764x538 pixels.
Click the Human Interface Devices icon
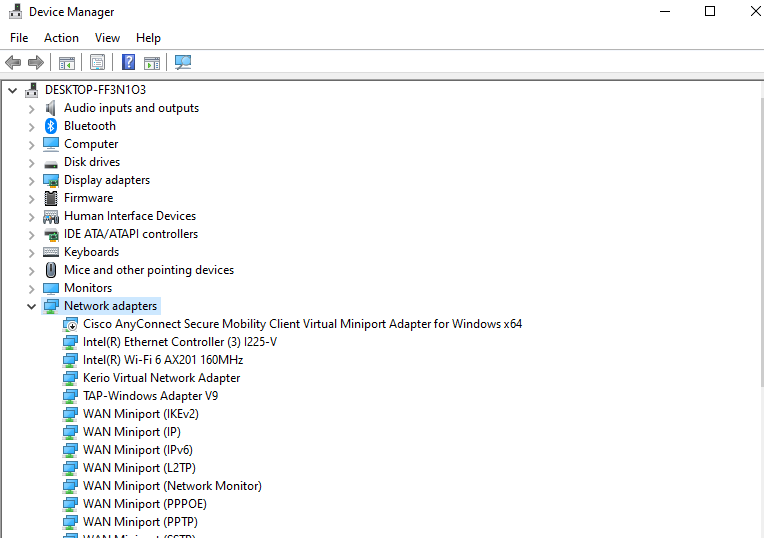(51, 216)
